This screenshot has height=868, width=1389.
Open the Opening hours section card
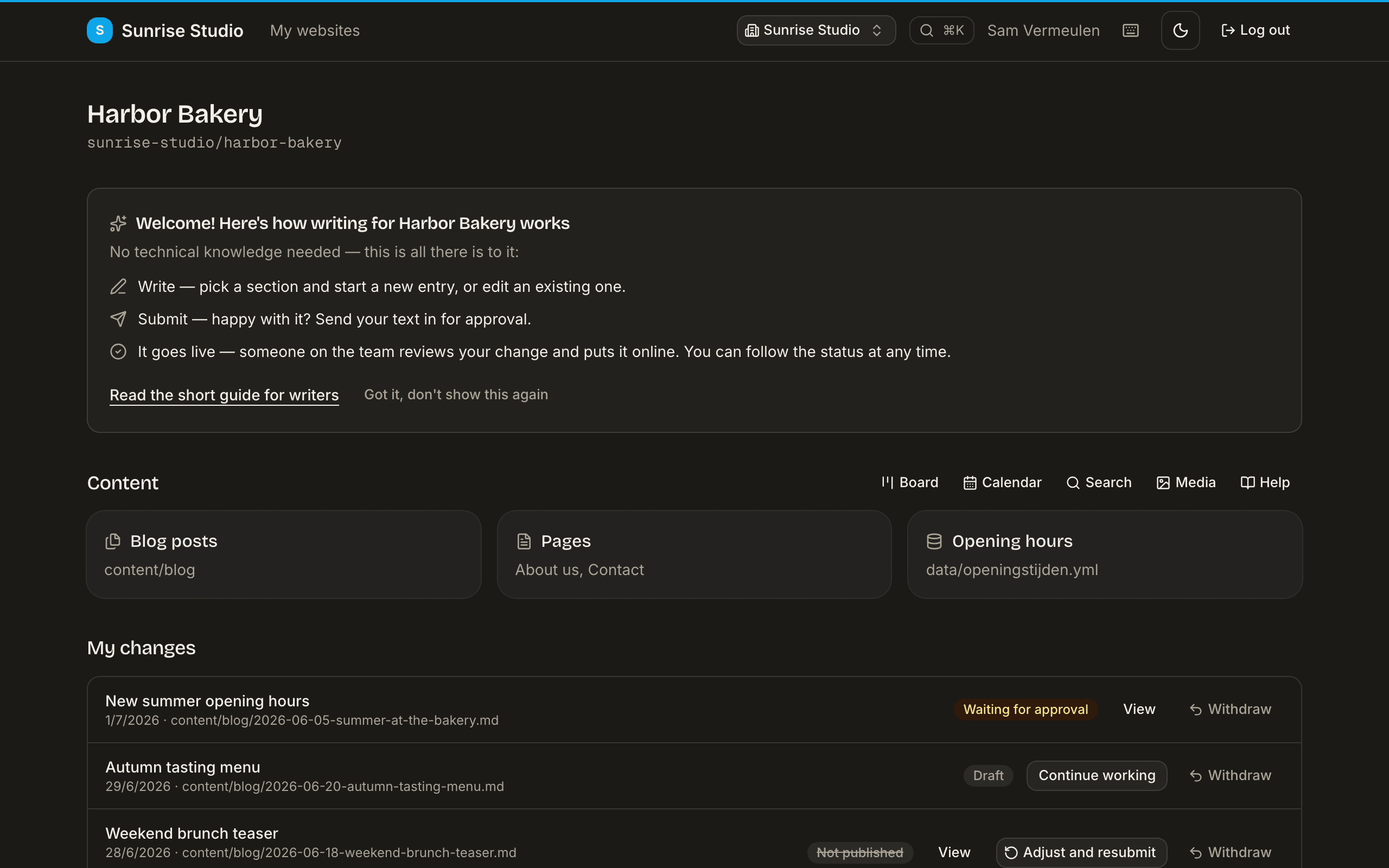coord(1104,554)
